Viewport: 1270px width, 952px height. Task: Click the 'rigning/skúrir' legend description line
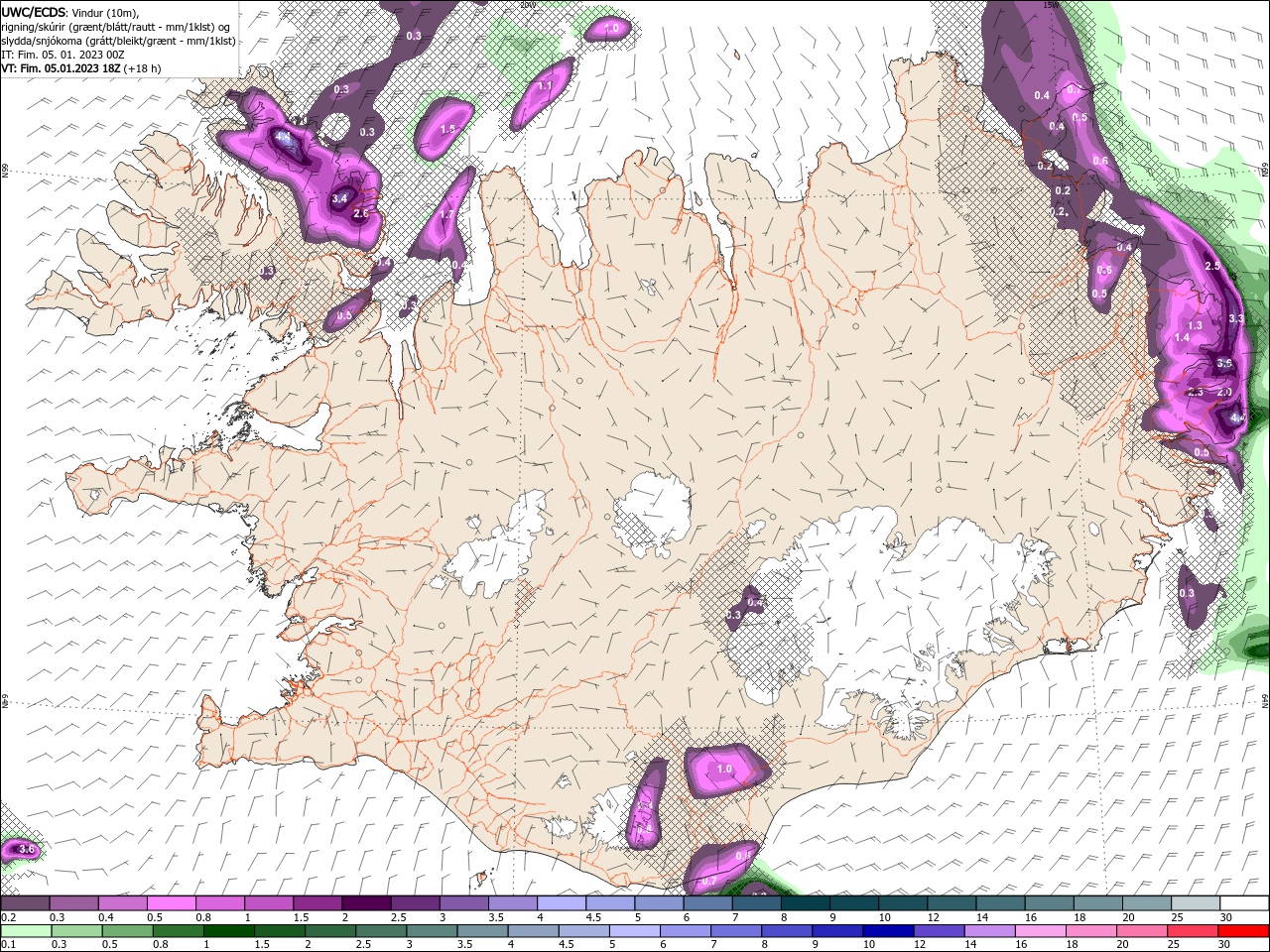116,27
